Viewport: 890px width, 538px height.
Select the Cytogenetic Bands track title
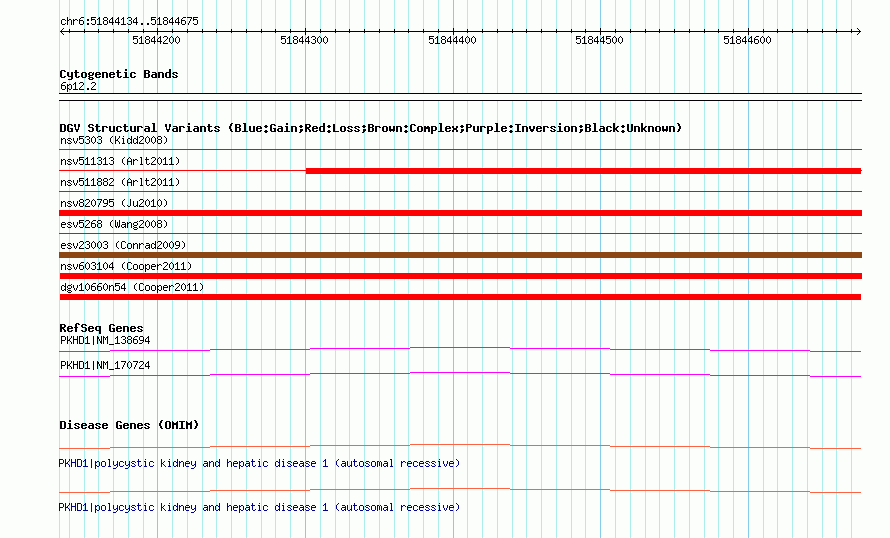[119, 74]
